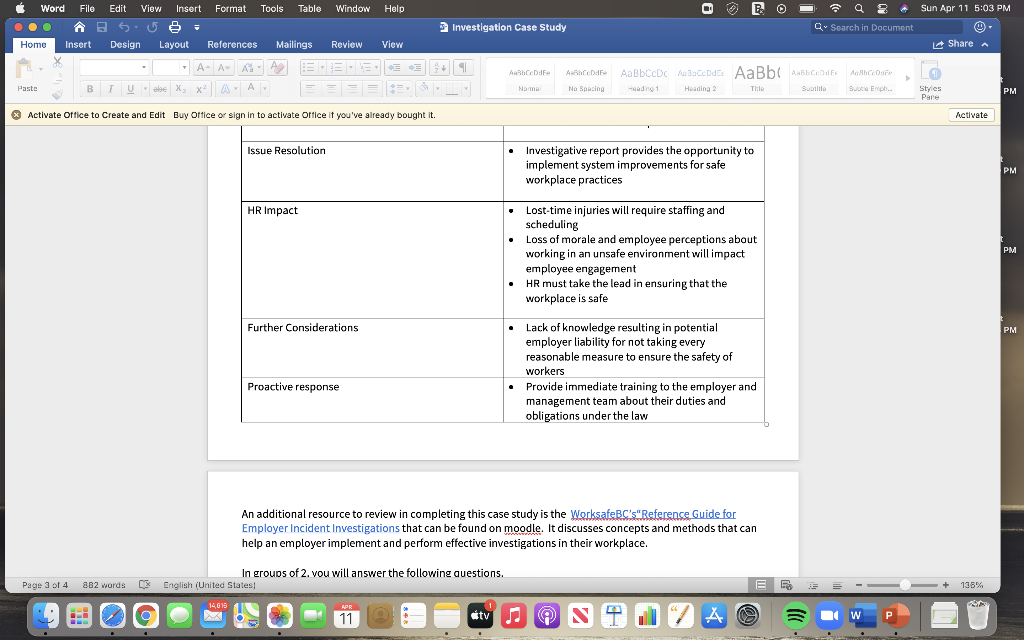Click the Activate button in the banner

pyautogui.click(x=969, y=114)
